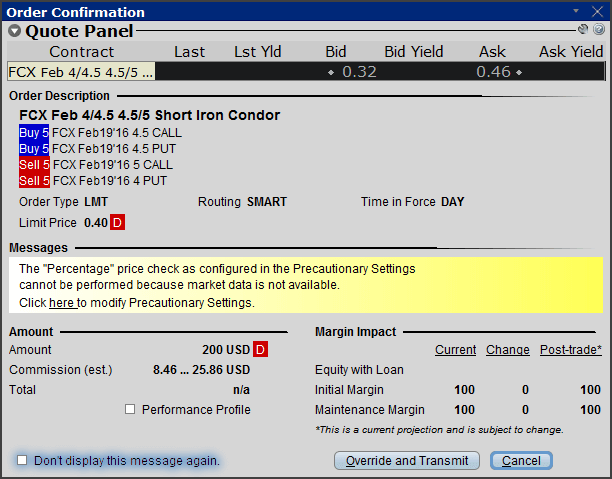The height and width of the screenshot is (479, 612).
Task: Click the Contract column header
Action: coord(82,52)
